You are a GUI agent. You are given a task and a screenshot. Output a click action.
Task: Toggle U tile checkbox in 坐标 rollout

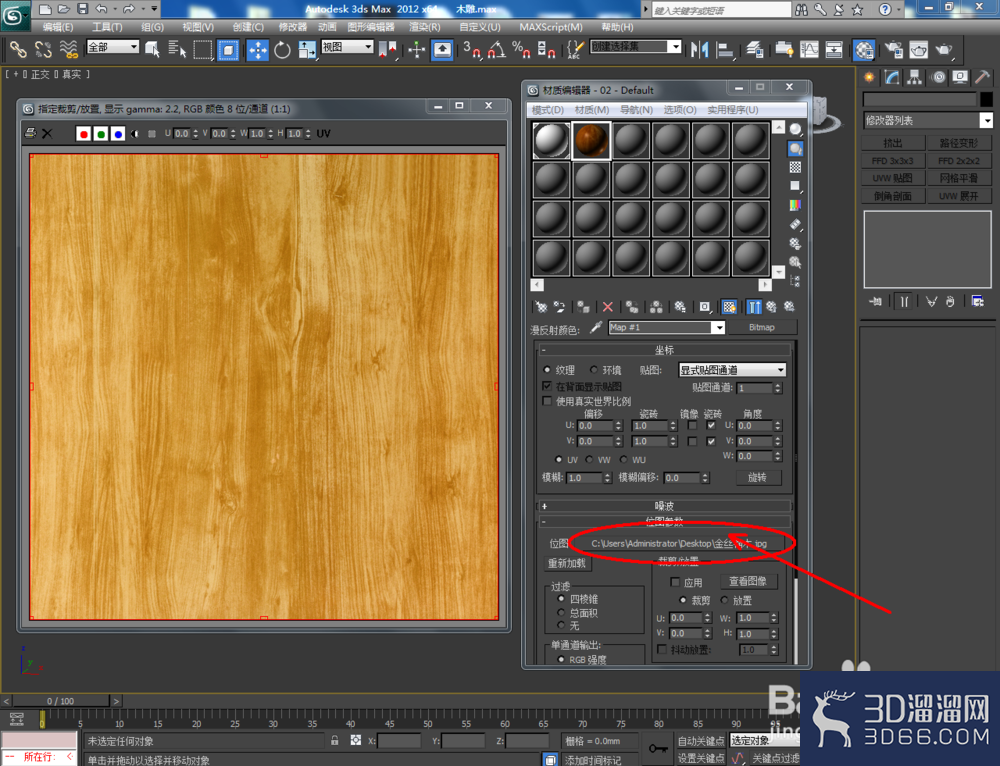pyautogui.click(x=711, y=425)
